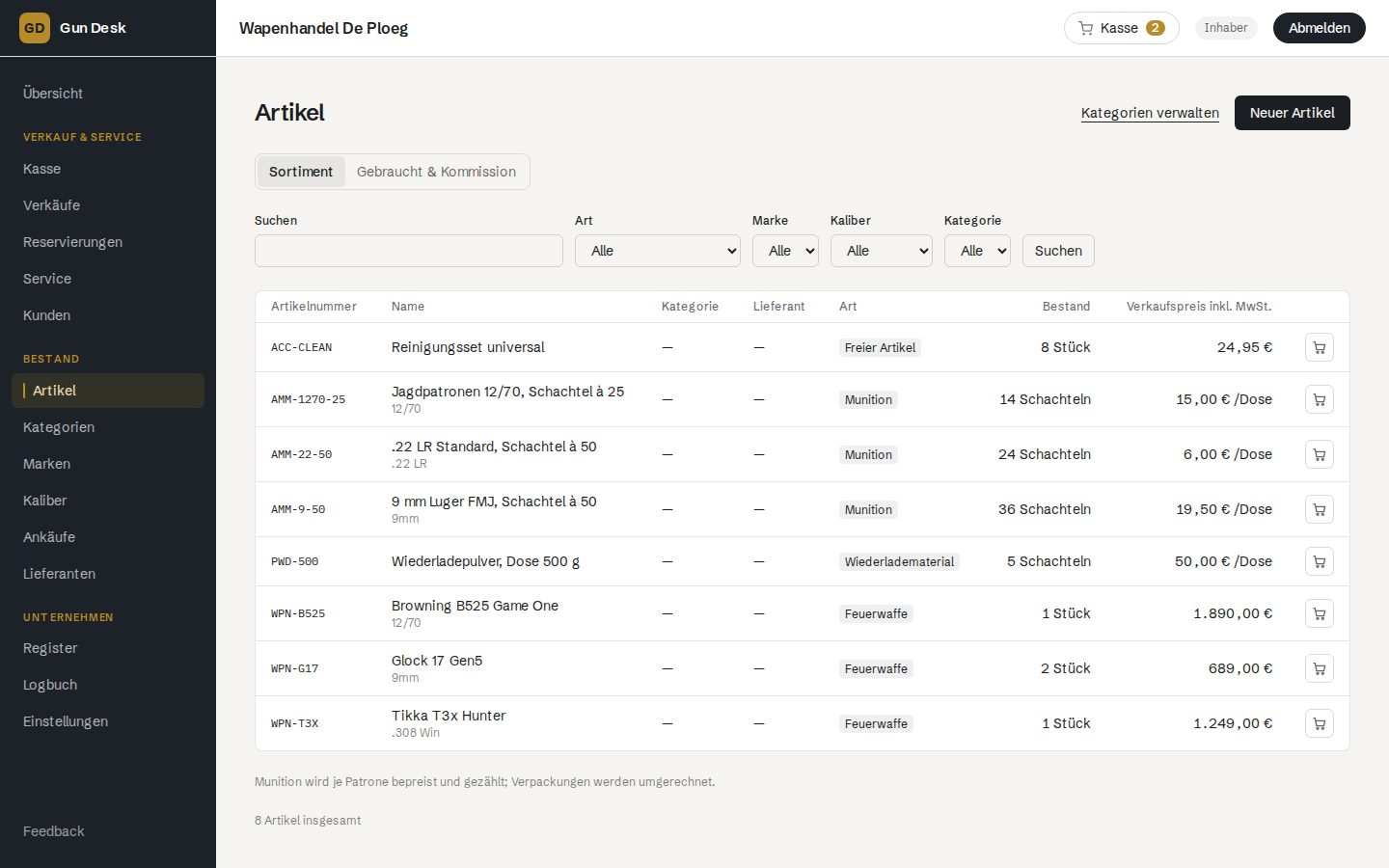This screenshot has height=868, width=1389.
Task: Open the Kasse cart in header
Action: click(x=1121, y=28)
